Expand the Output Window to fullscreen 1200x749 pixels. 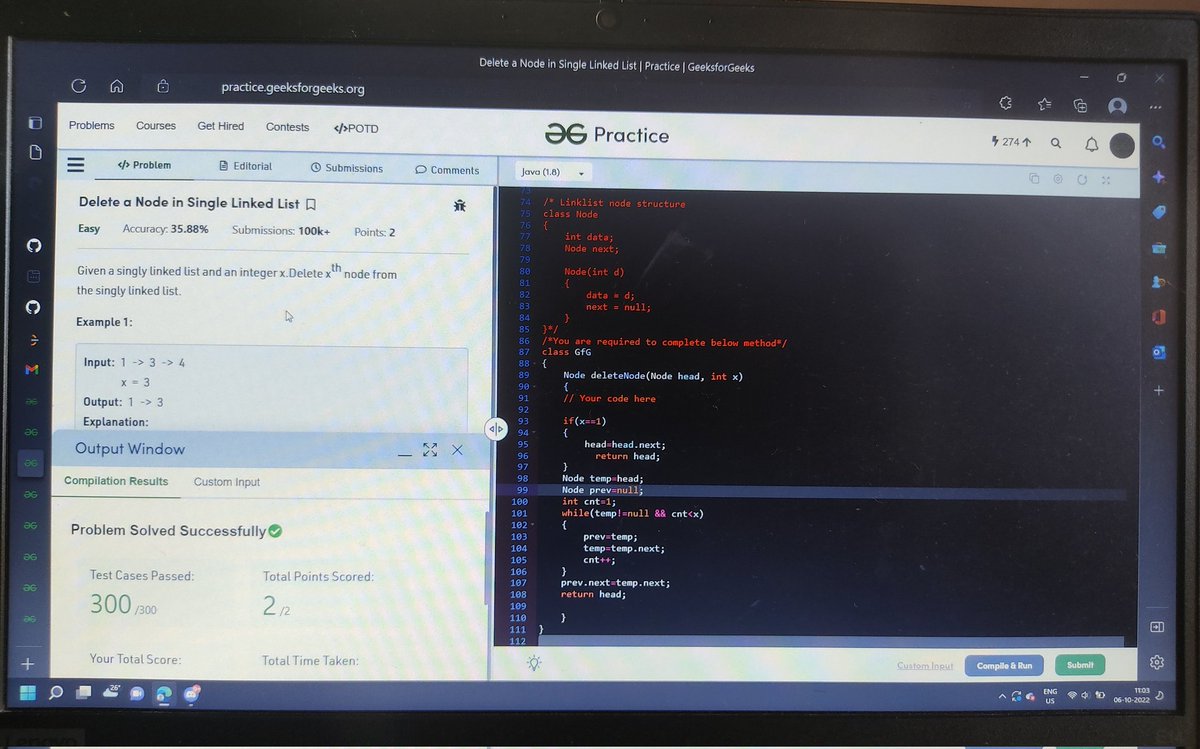431,450
